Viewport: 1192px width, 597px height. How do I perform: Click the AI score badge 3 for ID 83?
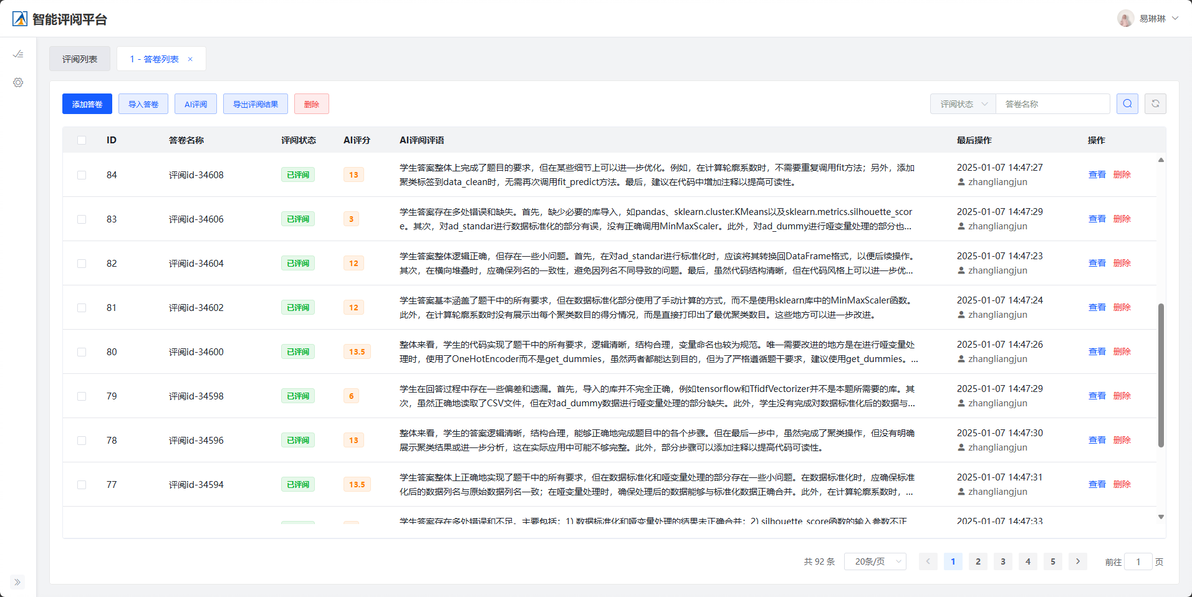pos(351,219)
